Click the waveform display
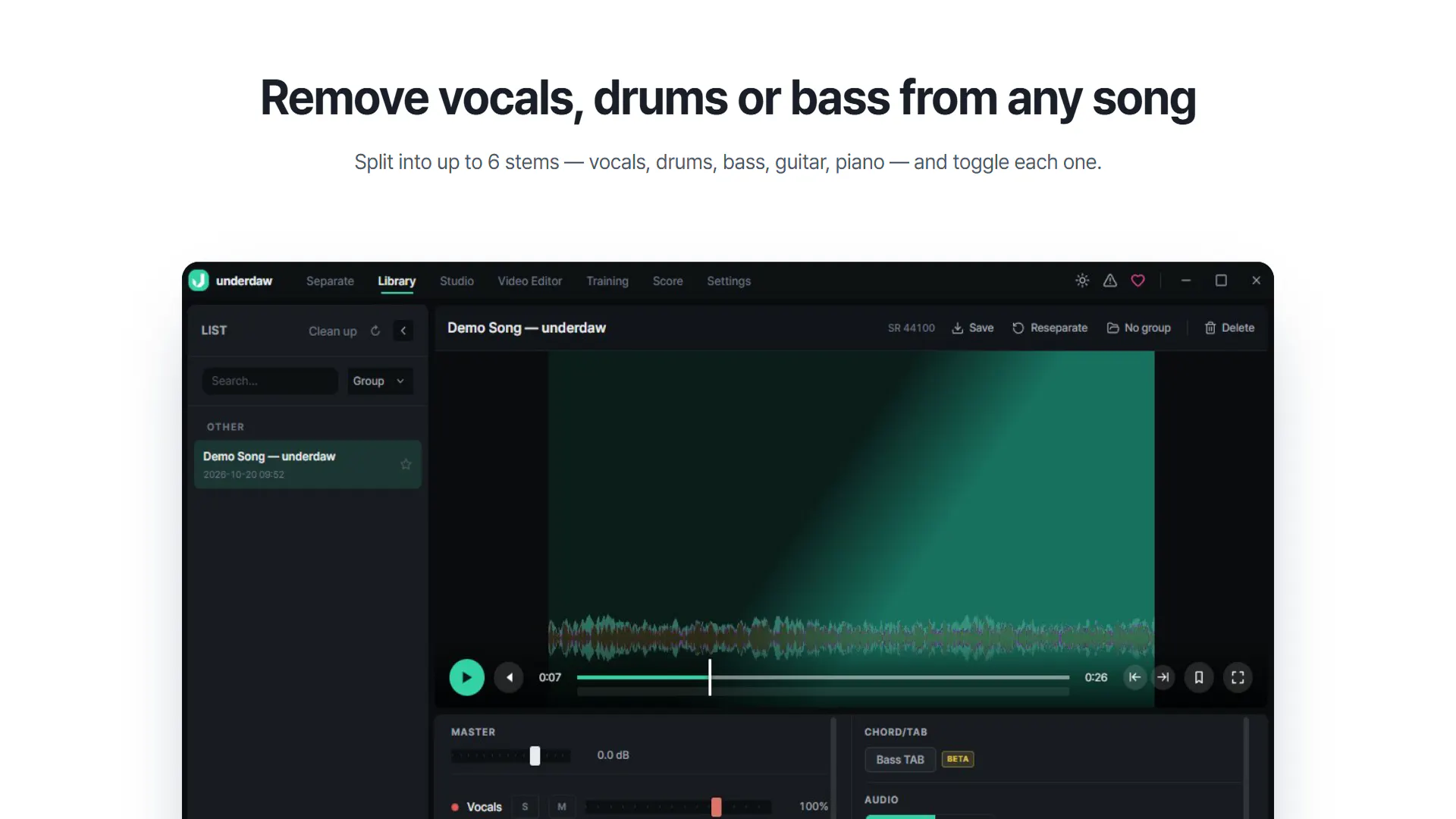 coord(851,637)
